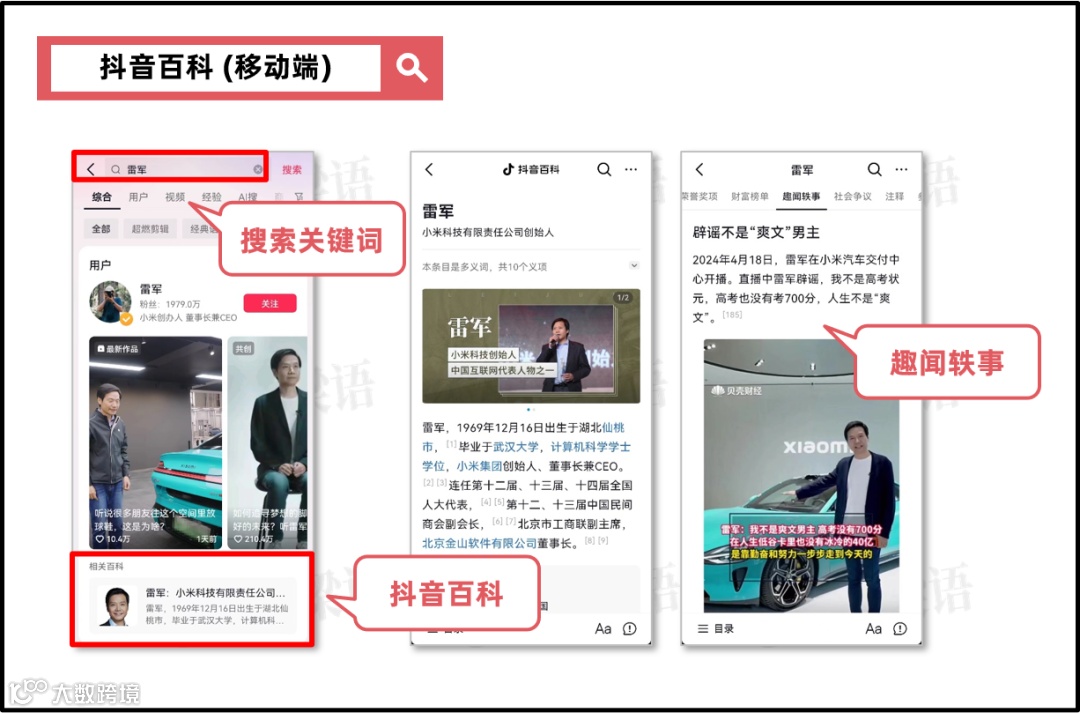Tap feedback icon on 趣闻轶事 page bottom bar
This screenshot has width=1080, height=713.
[x=900, y=628]
